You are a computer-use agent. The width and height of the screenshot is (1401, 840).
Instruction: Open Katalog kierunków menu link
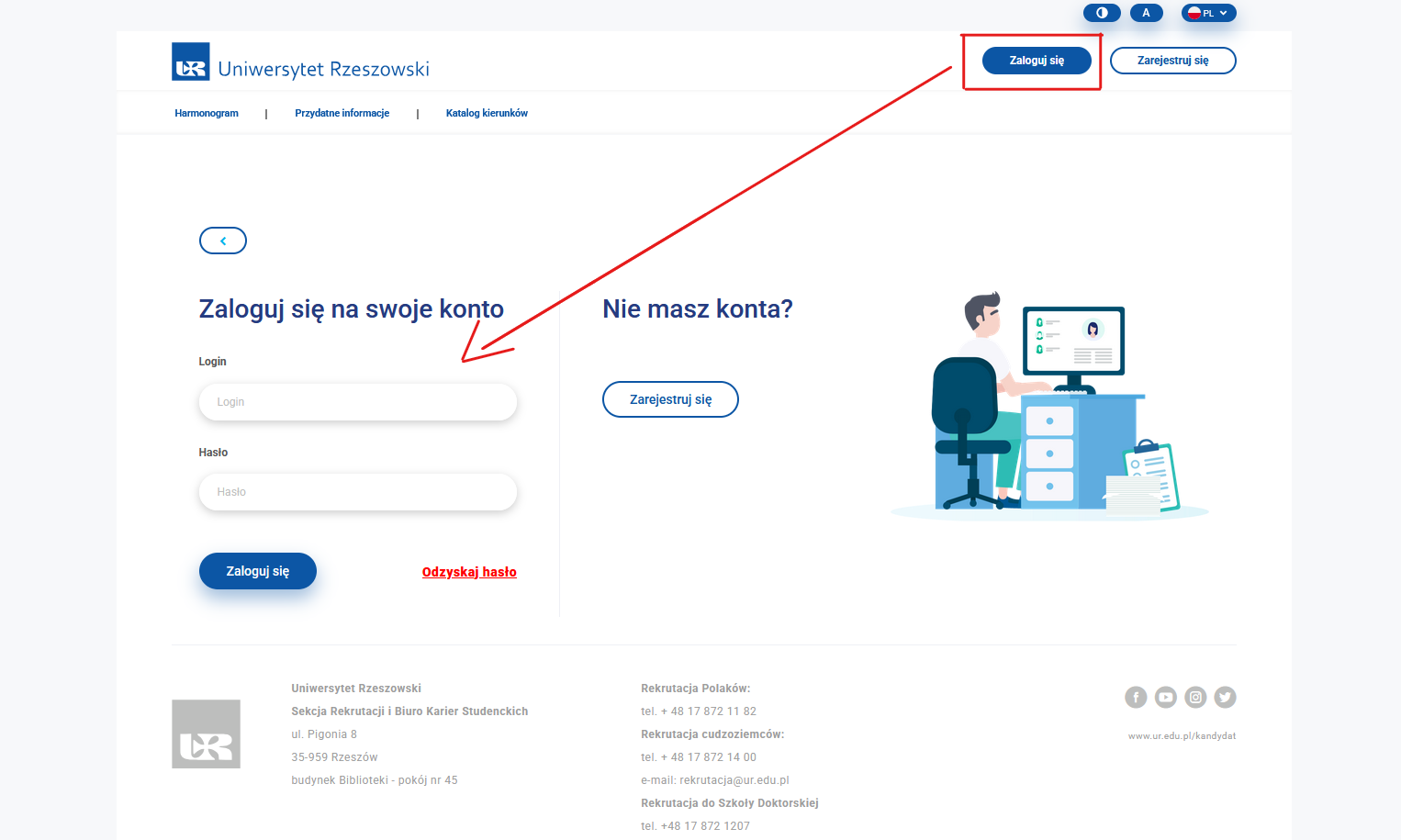pyautogui.click(x=487, y=113)
